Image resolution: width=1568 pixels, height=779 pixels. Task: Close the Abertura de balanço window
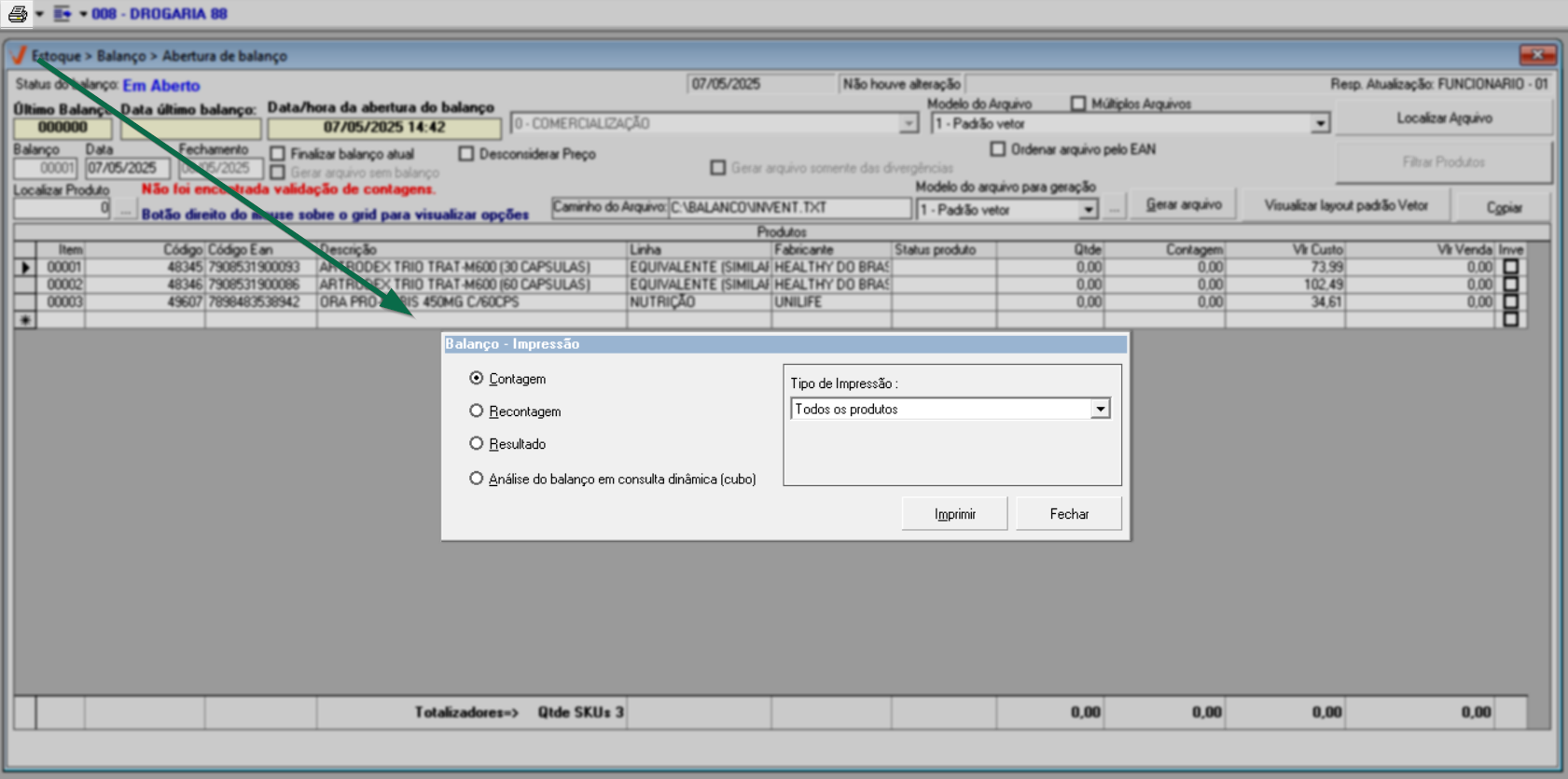point(1536,54)
